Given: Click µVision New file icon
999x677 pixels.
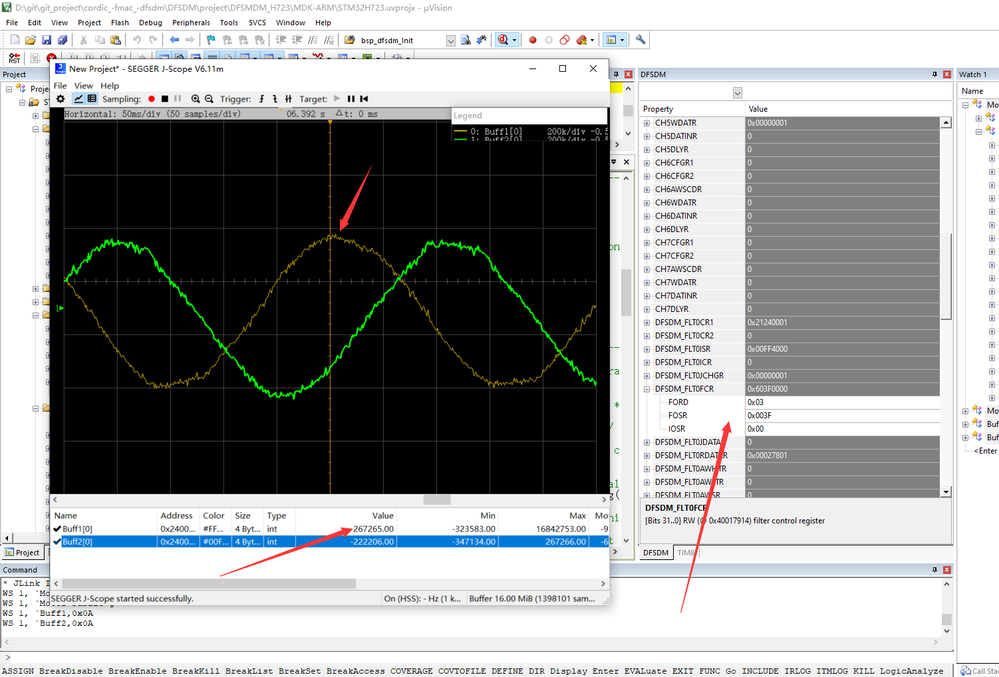Looking at the screenshot, I should pos(15,40).
